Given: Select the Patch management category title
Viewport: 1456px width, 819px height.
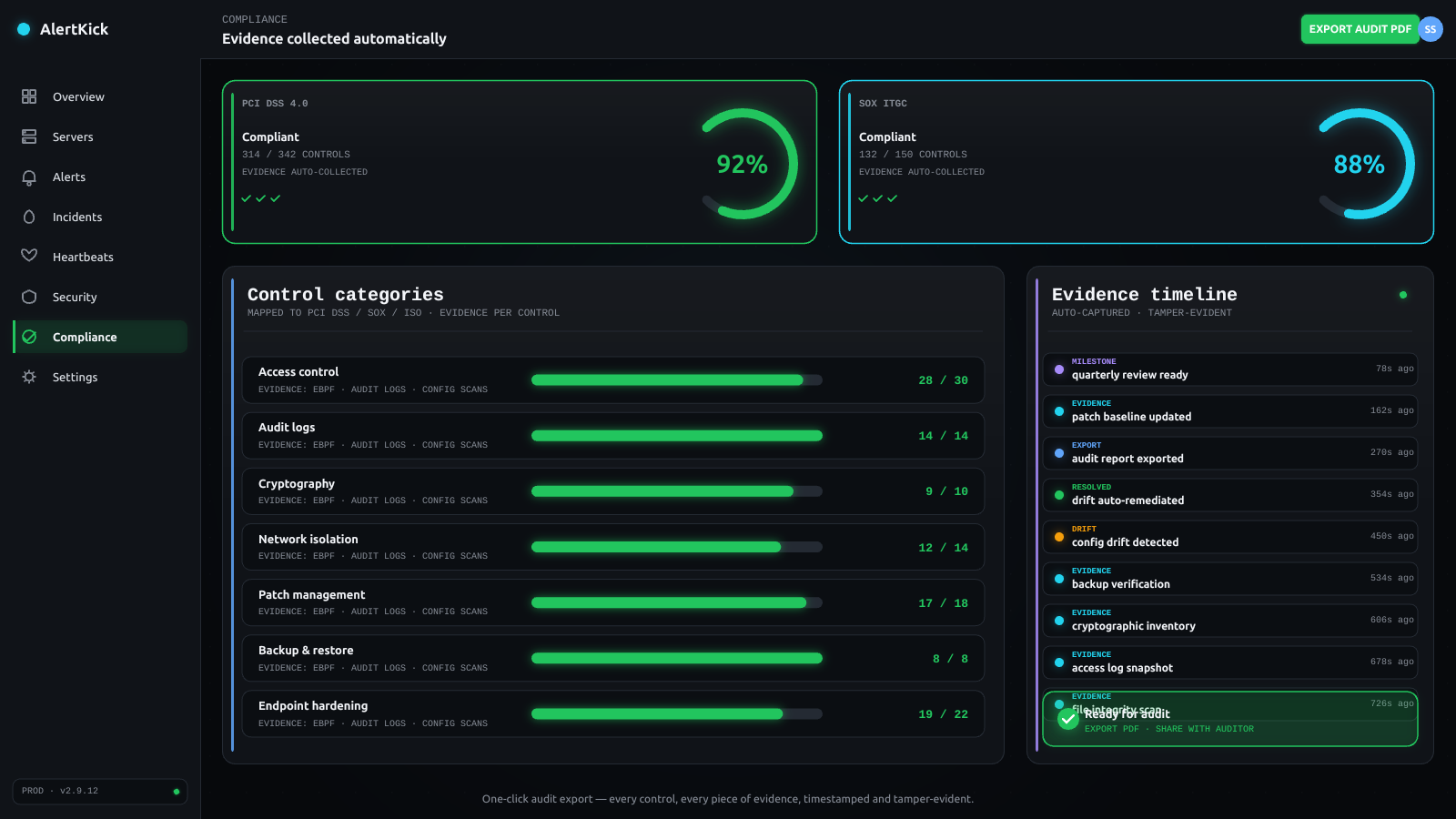Looking at the screenshot, I should pos(312,595).
